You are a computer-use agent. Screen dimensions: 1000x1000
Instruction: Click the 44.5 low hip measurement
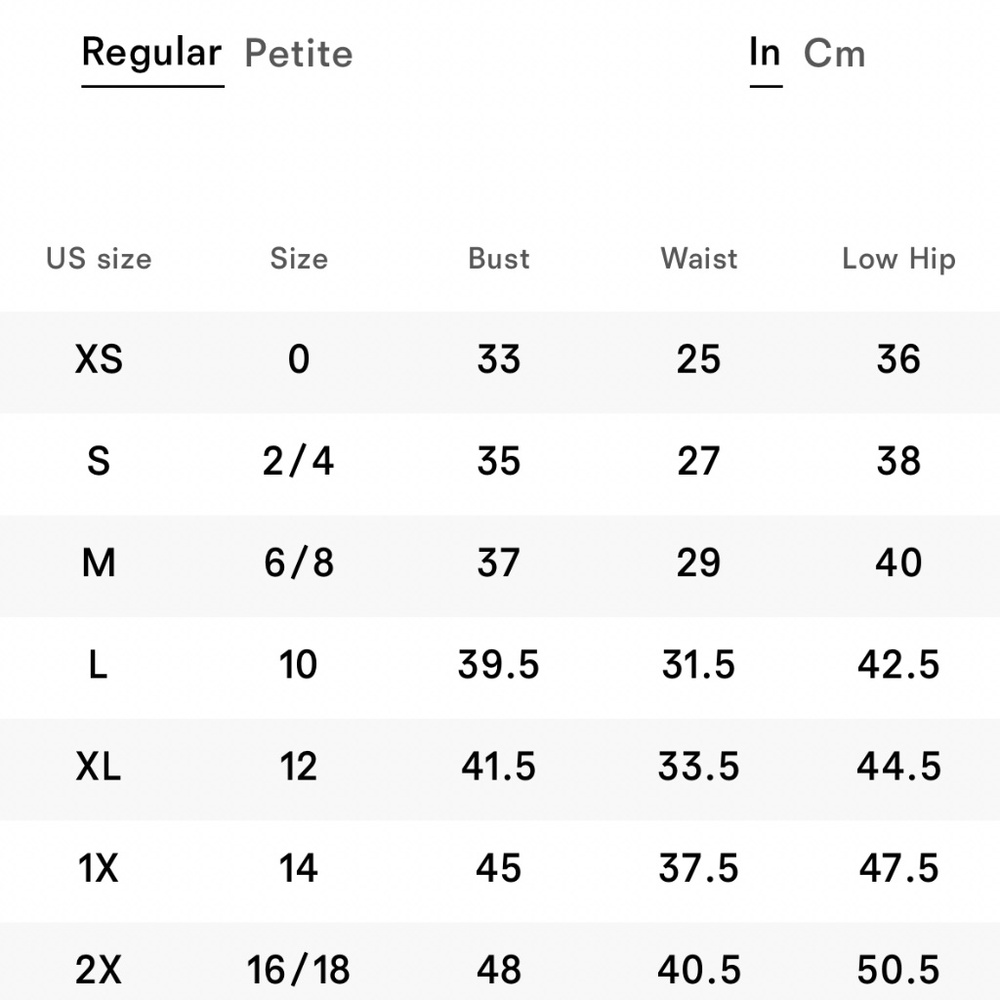click(899, 766)
